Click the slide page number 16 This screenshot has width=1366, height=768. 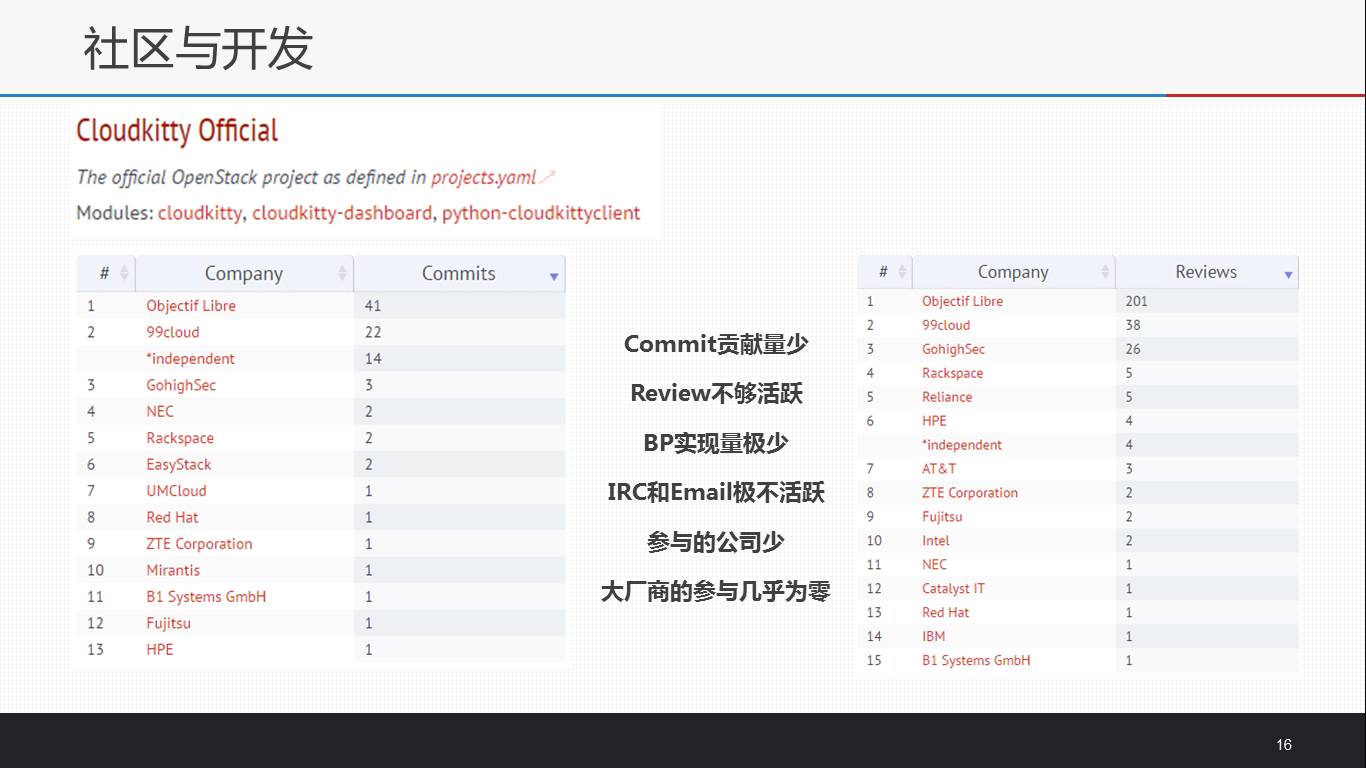1284,744
